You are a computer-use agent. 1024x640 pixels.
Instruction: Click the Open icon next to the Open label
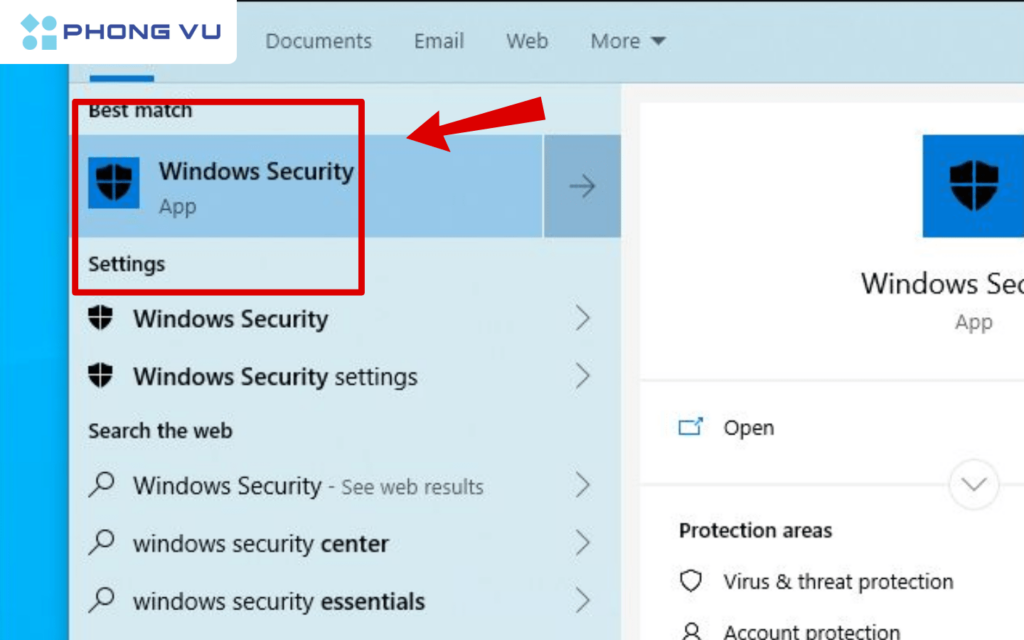tap(690, 427)
